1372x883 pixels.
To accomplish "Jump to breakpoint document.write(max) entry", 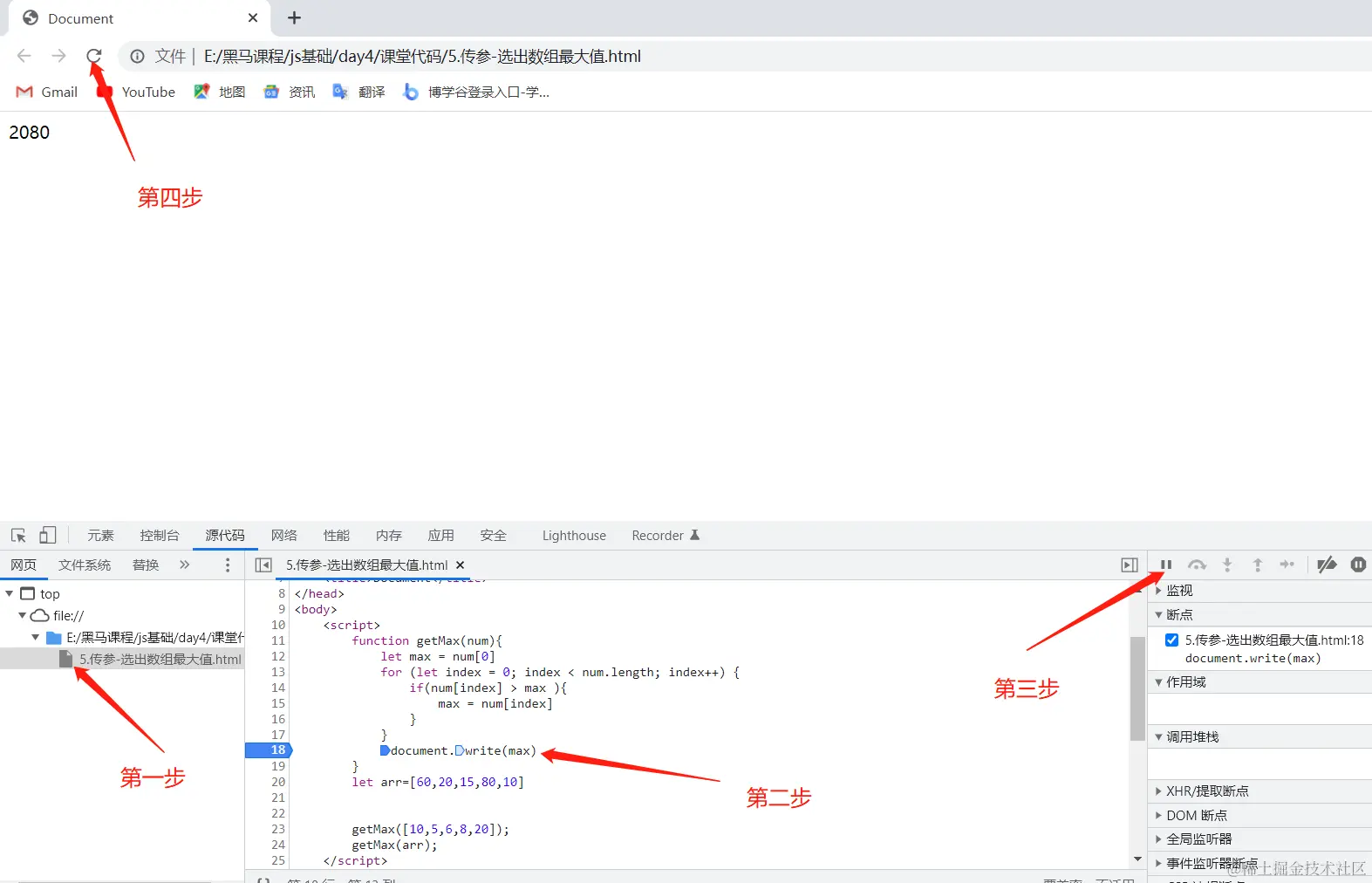I will (1253, 659).
